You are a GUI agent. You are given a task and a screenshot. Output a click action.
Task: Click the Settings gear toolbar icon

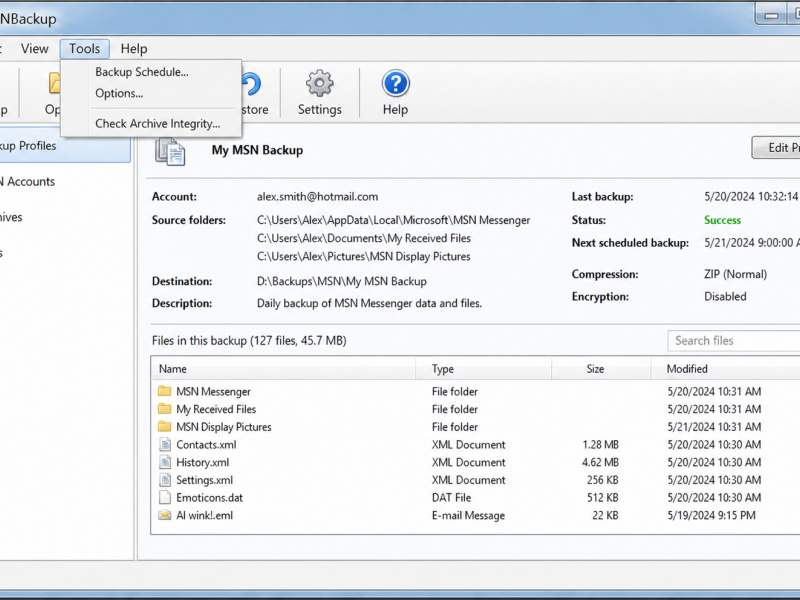[x=319, y=84]
